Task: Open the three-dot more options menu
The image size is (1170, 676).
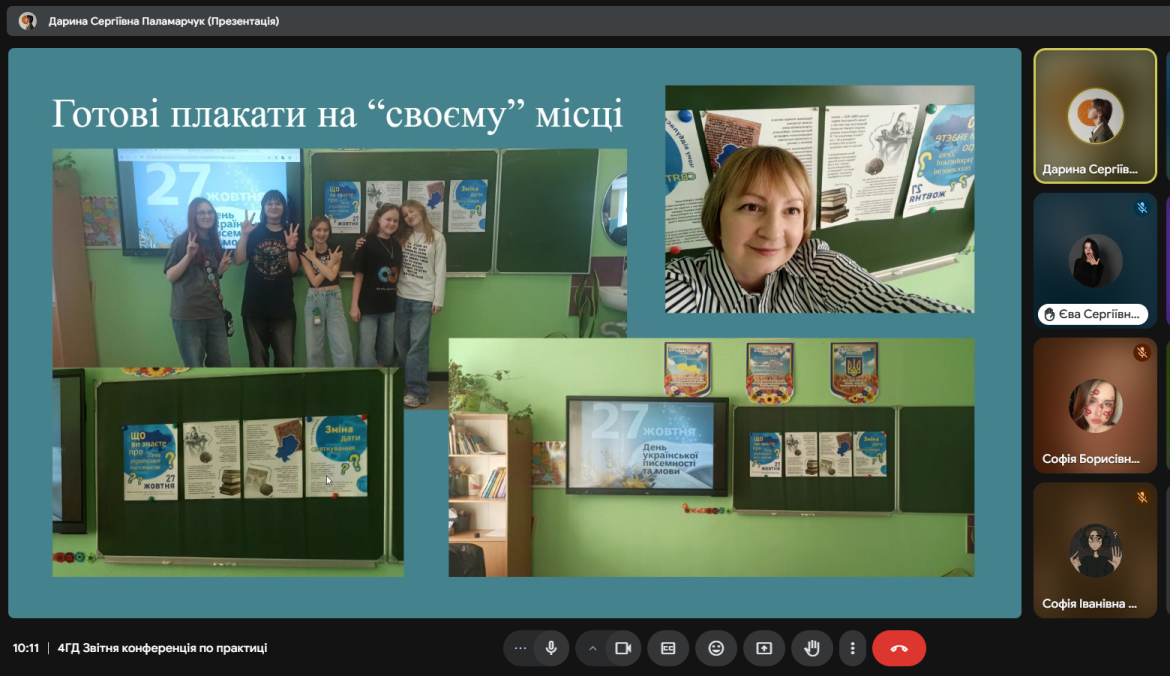Action: coord(852,648)
